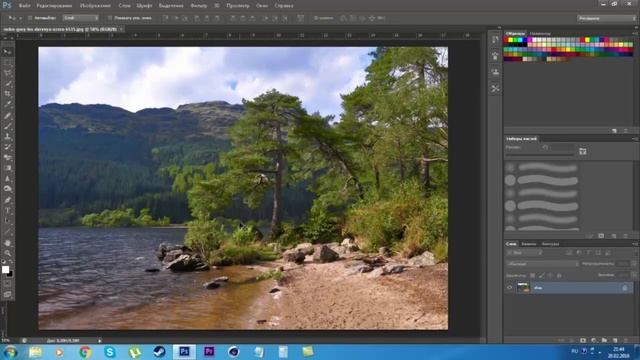The height and width of the screenshot is (360, 640).
Task: Click the foreground color swatch
Action: (5, 269)
